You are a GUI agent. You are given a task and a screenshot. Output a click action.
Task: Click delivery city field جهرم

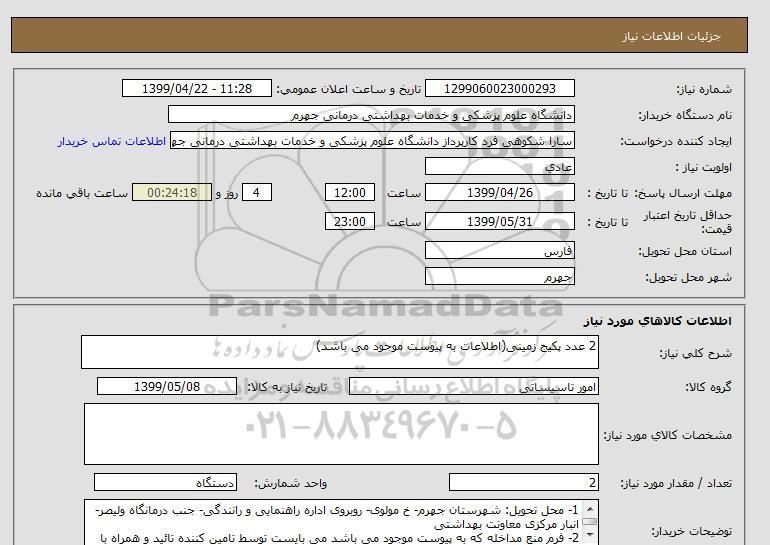coord(499,276)
